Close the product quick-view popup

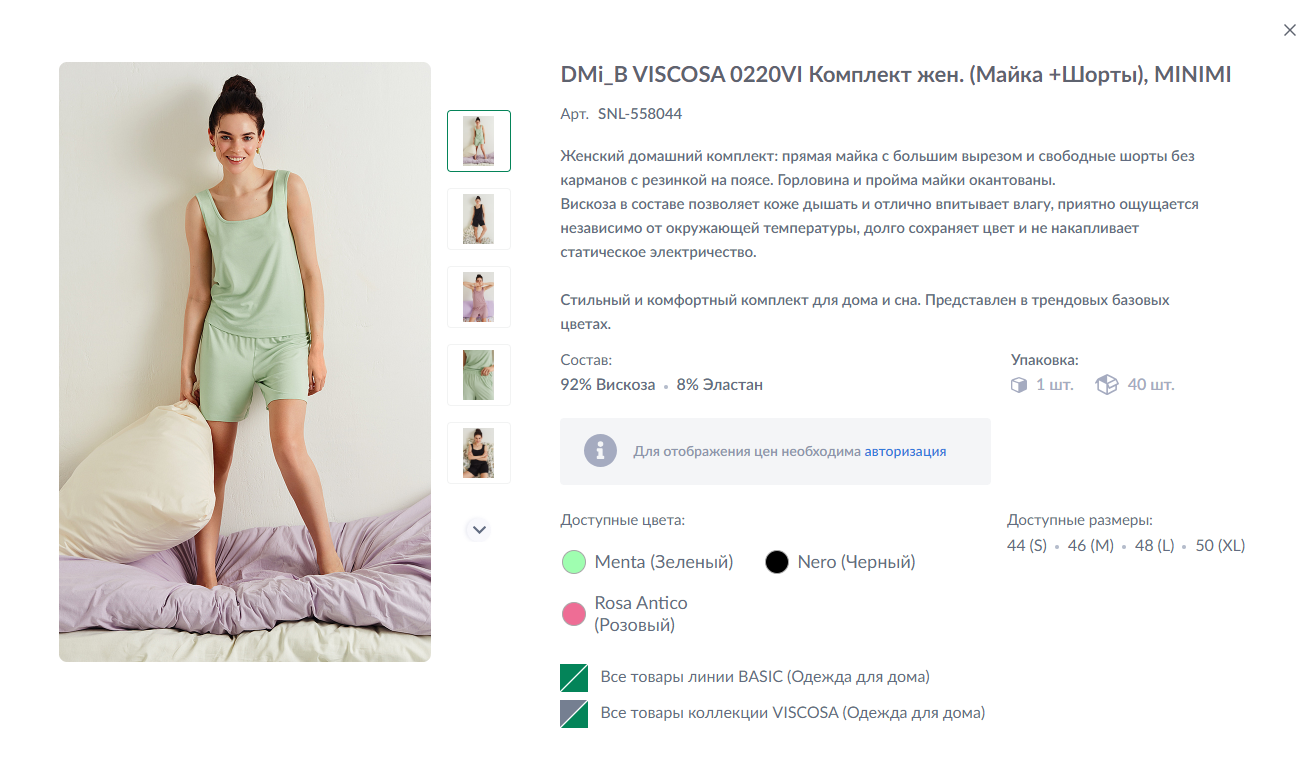[x=1289, y=31]
